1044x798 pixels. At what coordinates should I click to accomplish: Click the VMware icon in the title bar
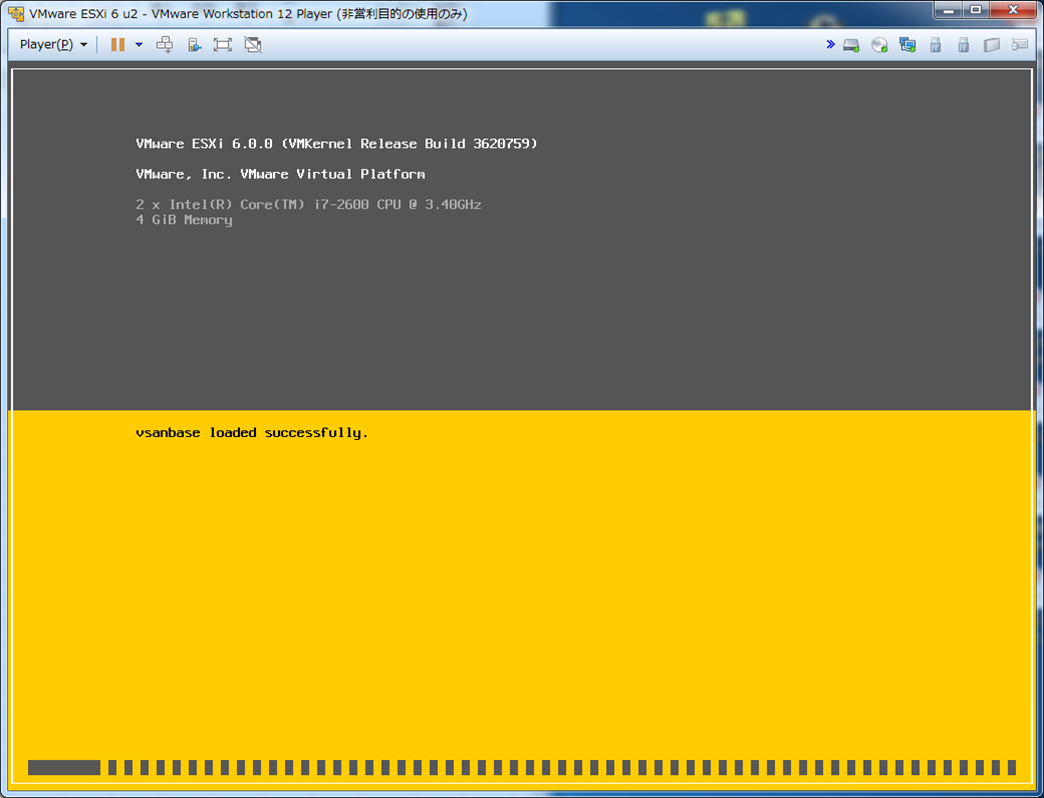click(16, 14)
